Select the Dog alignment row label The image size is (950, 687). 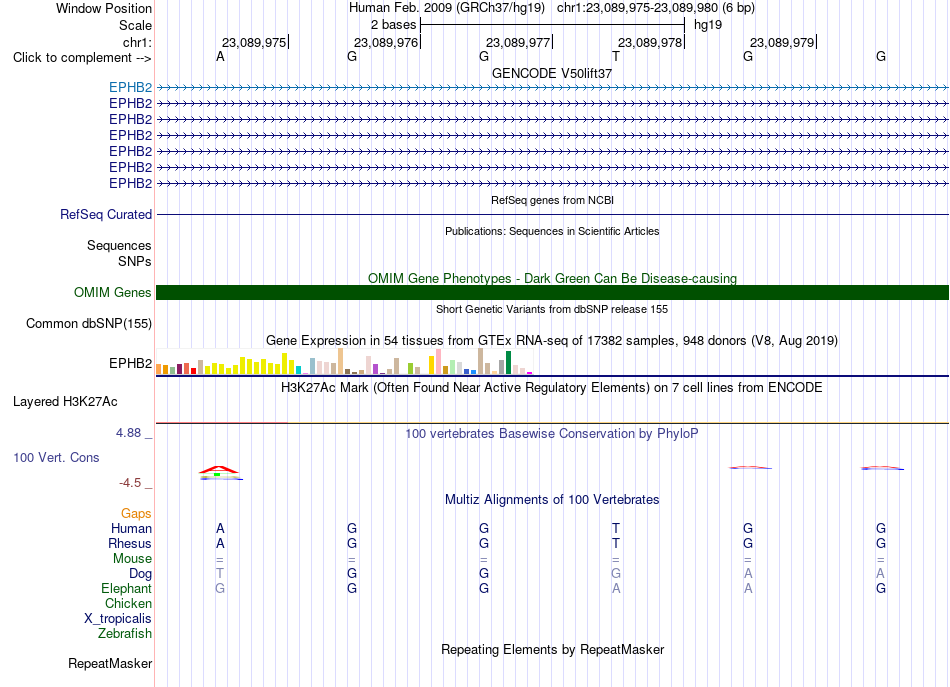coord(140,573)
